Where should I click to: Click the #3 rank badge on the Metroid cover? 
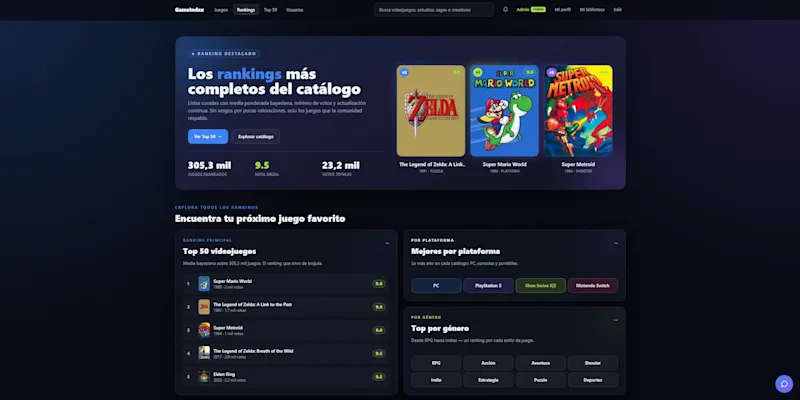(x=551, y=72)
